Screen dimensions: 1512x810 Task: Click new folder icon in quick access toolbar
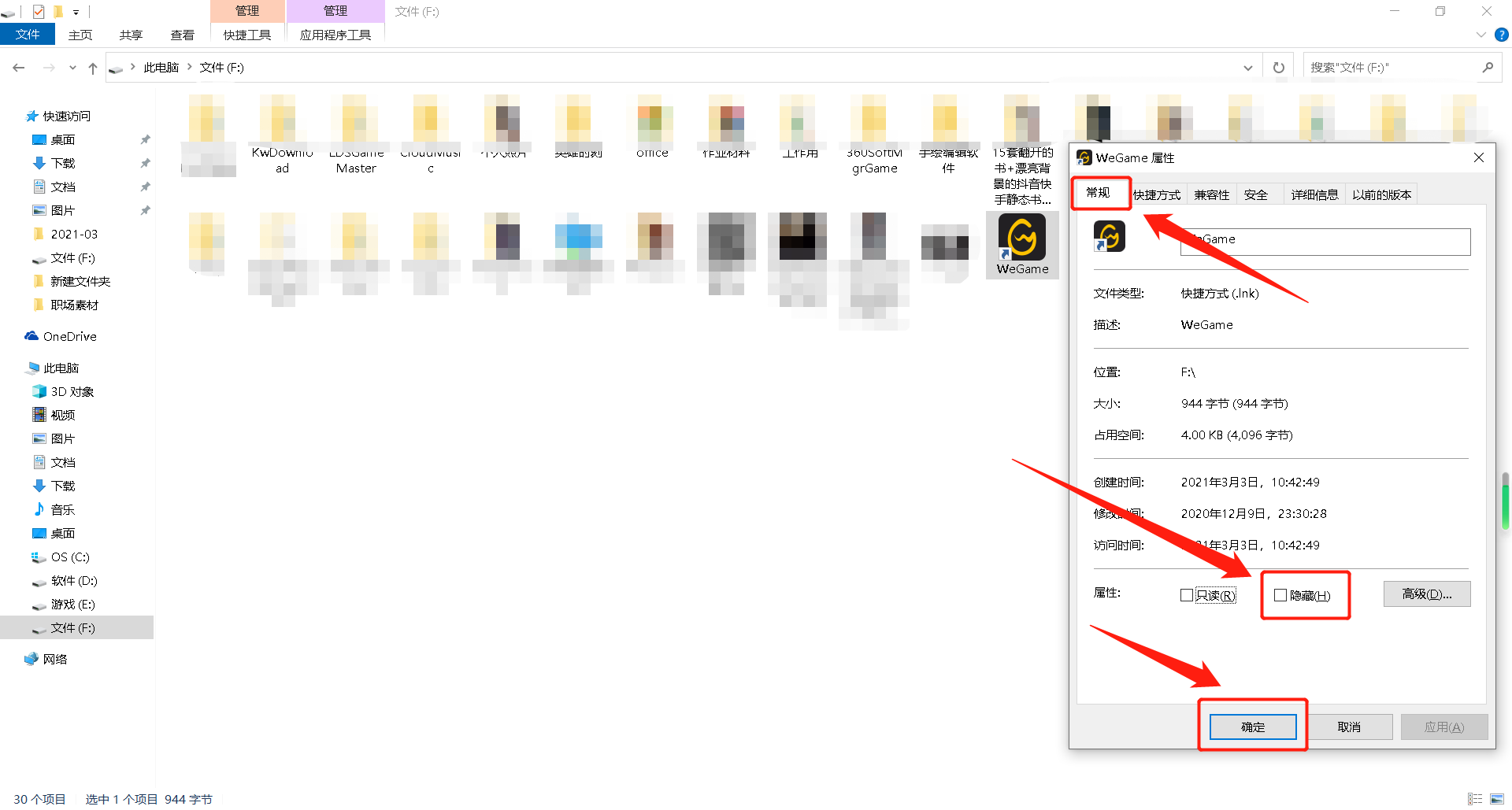[x=58, y=12]
